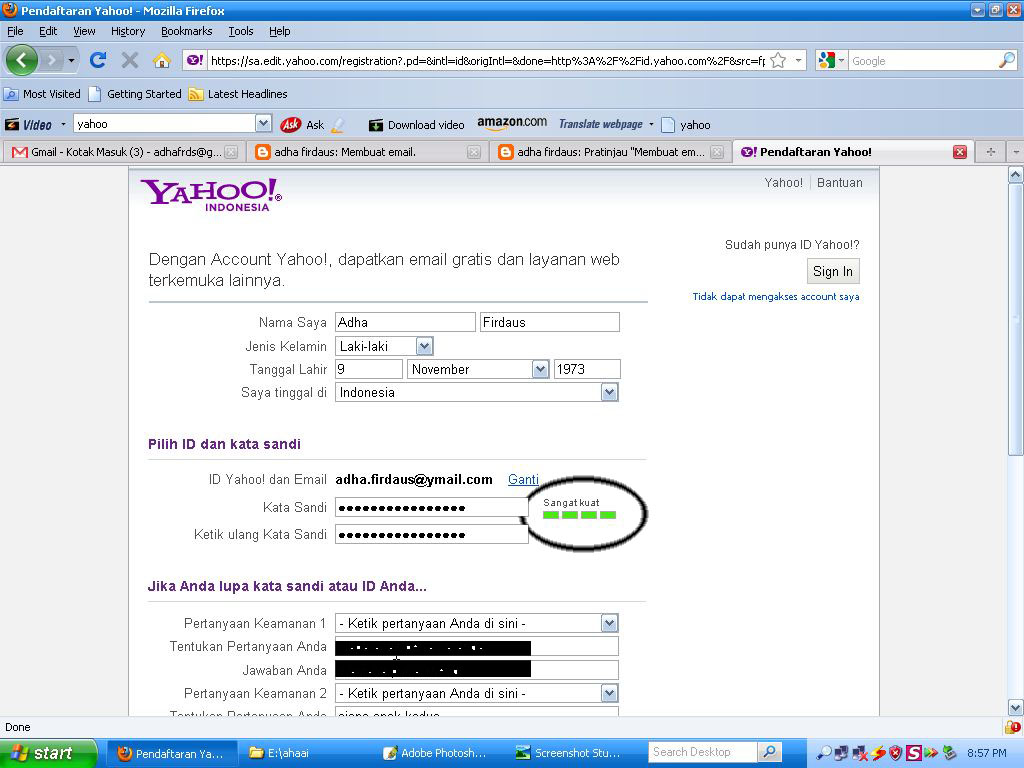The image size is (1024, 768).
Task: Close the Pendaftaran Yahoo! tab
Action: pyautogui.click(x=959, y=152)
